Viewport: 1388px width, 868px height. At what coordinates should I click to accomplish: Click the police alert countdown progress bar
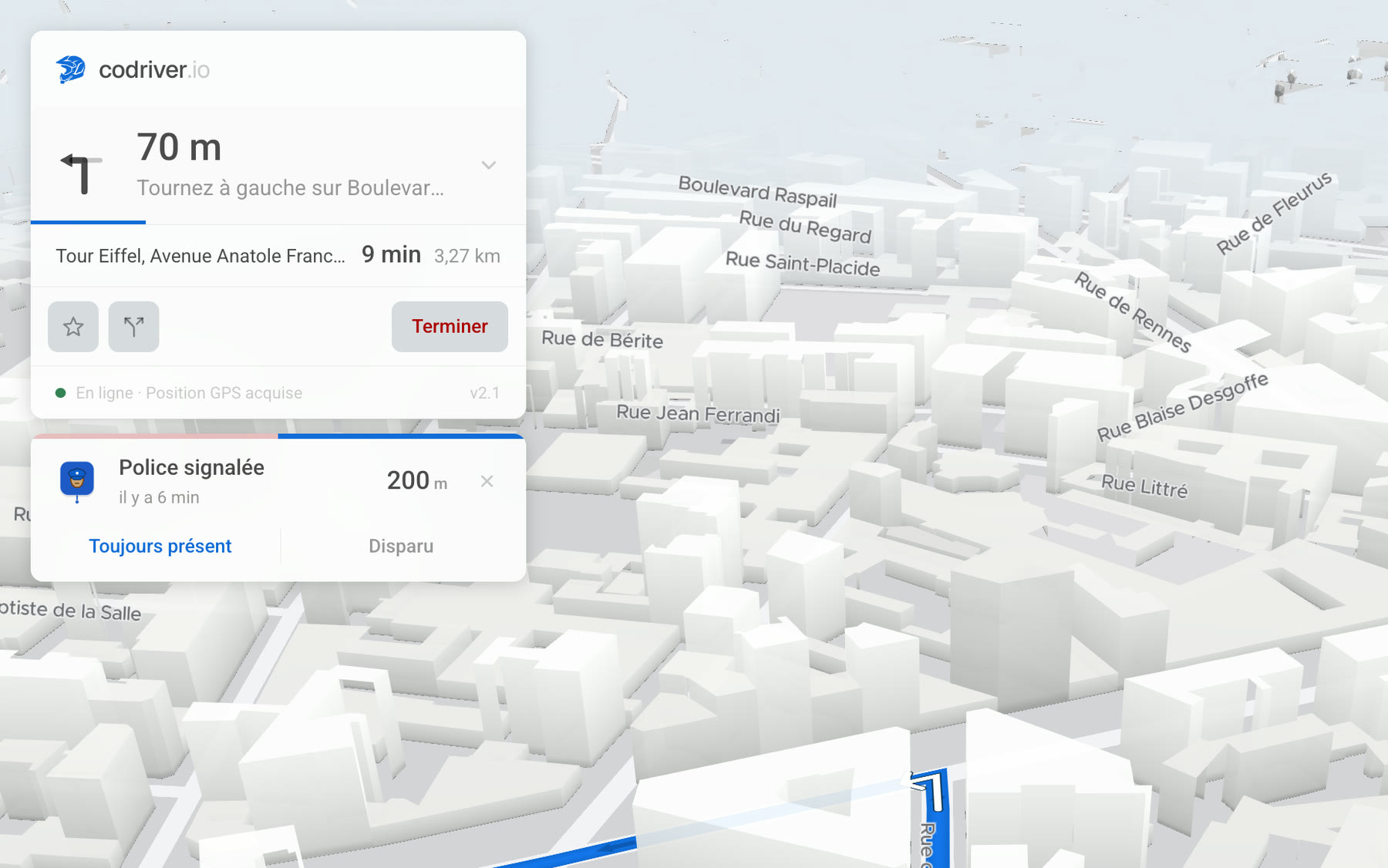(x=278, y=436)
